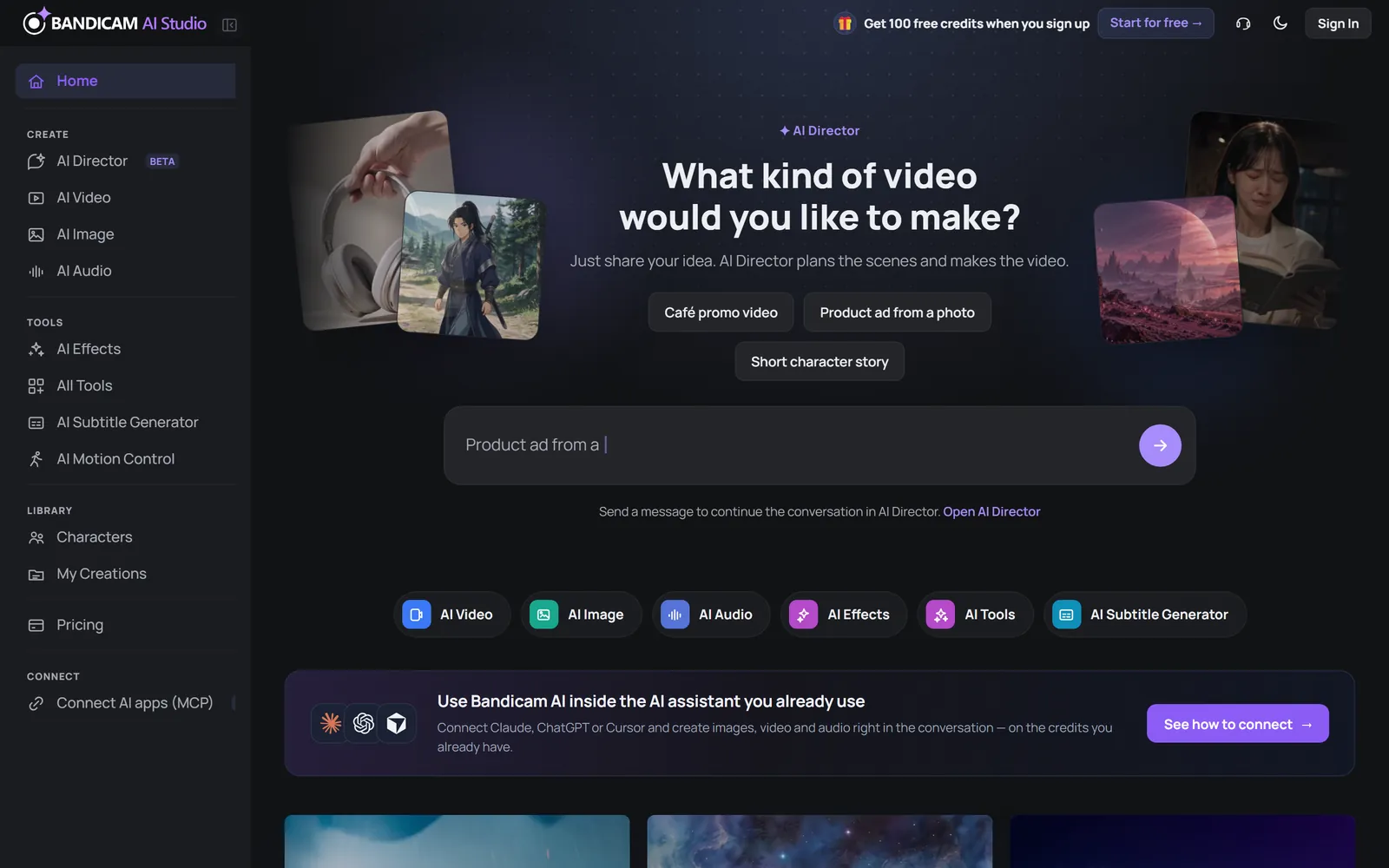The width and height of the screenshot is (1389, 868).
Task: Open AI Director in the sidebar
Action: [x=126, y=161]
